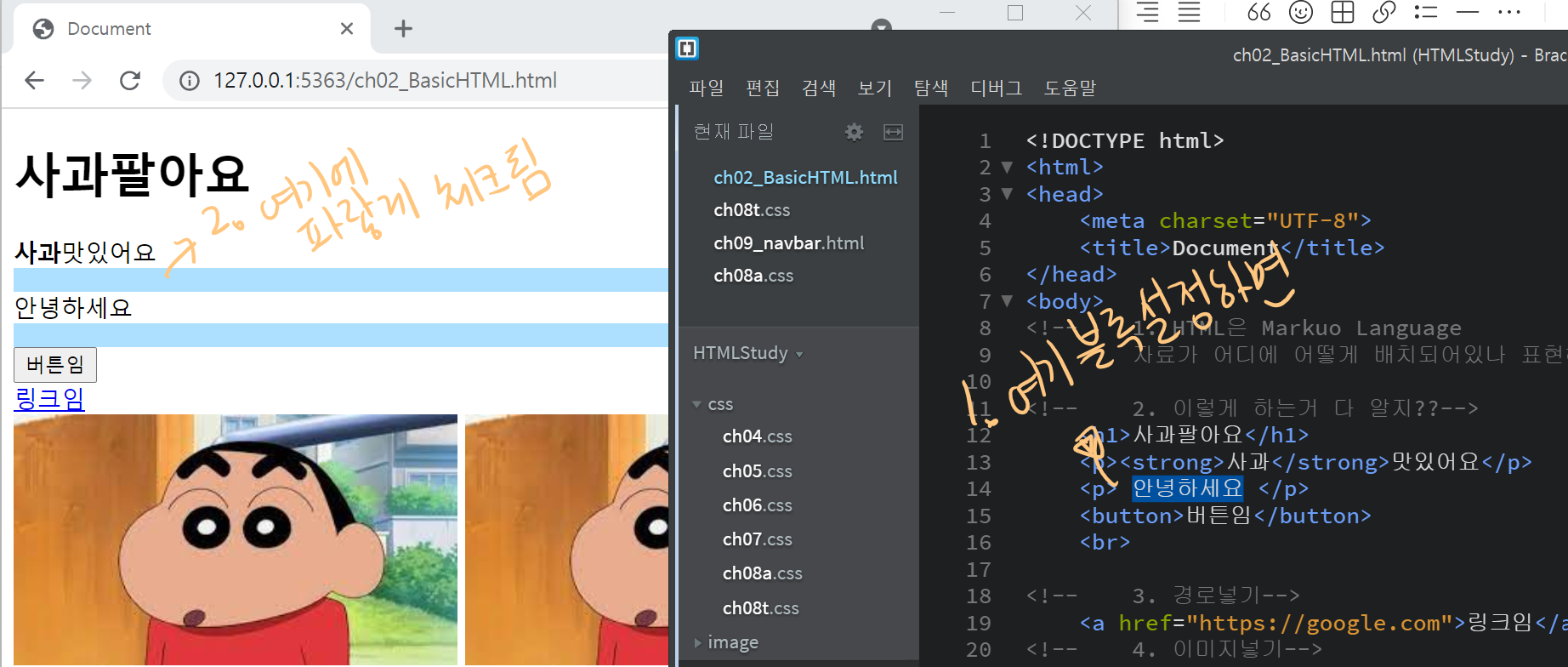
Task: Open the 편집 menu in Brackets
Action: click(763, 88)
